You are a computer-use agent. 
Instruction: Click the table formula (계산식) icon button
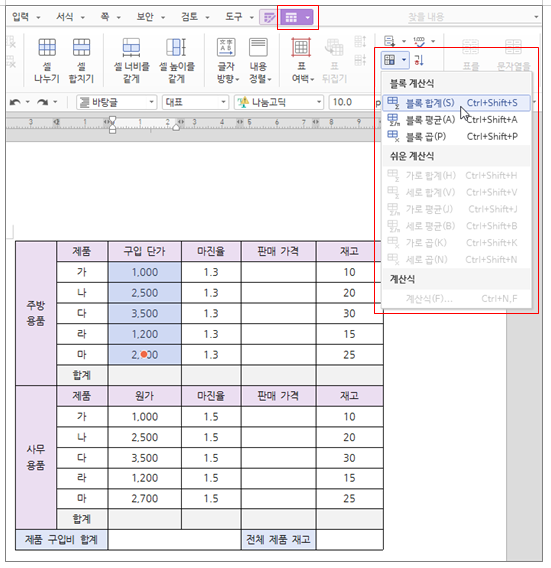pos(390,60)
